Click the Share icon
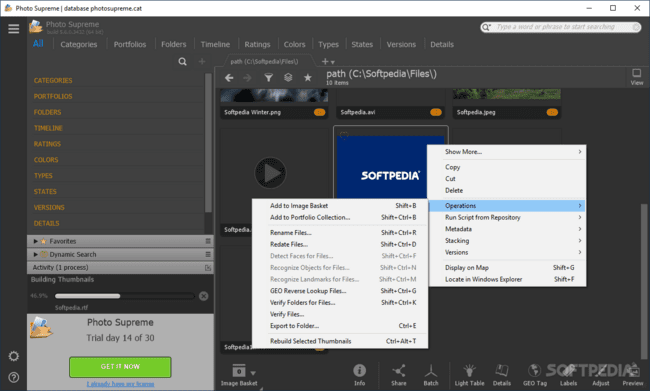Image resolution: width=650 pixels, height=391 pixels. [x=398, y=375]
